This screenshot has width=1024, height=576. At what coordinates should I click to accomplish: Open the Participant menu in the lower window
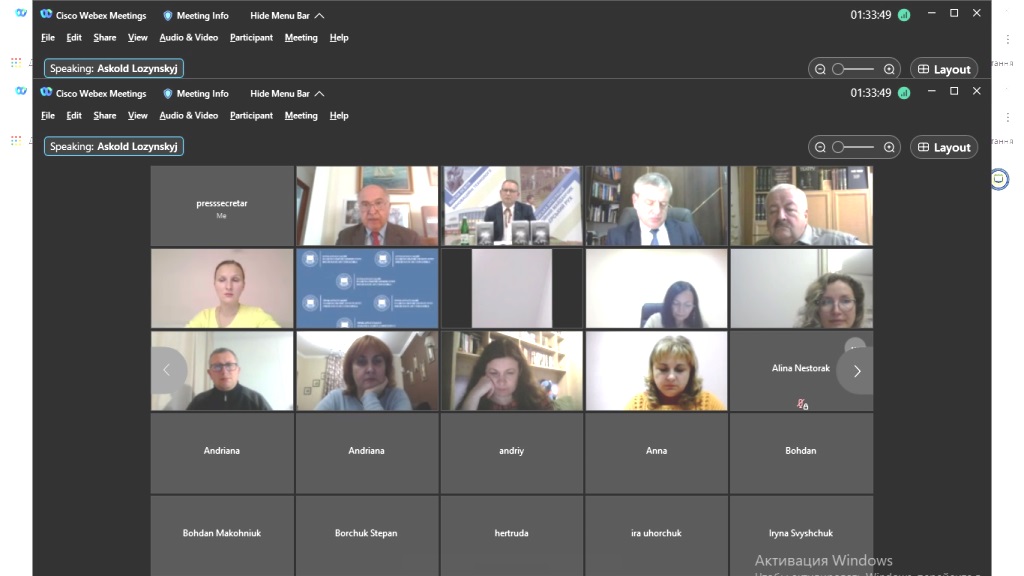[x=251, y=116]
